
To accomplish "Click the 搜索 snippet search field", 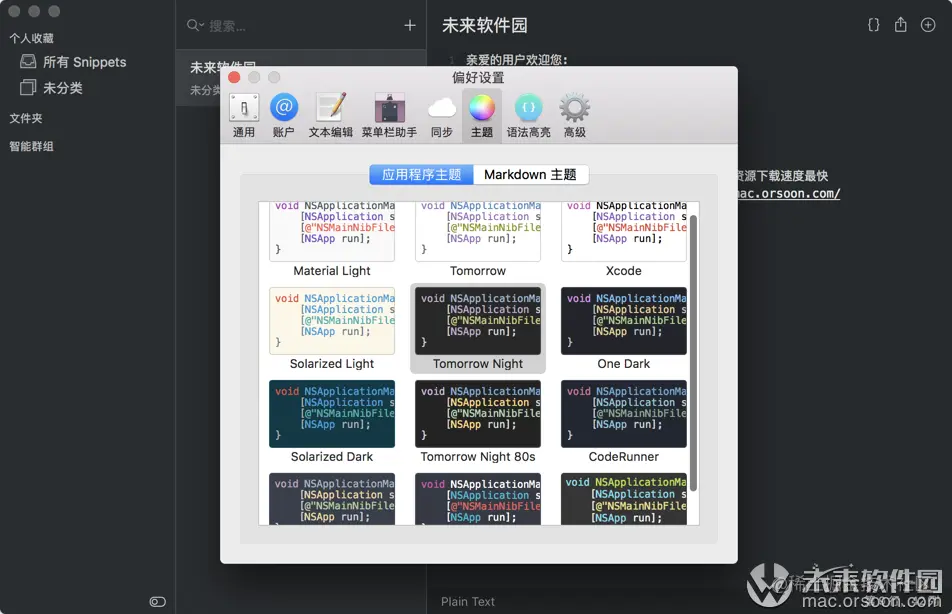I will coord(291,26).
